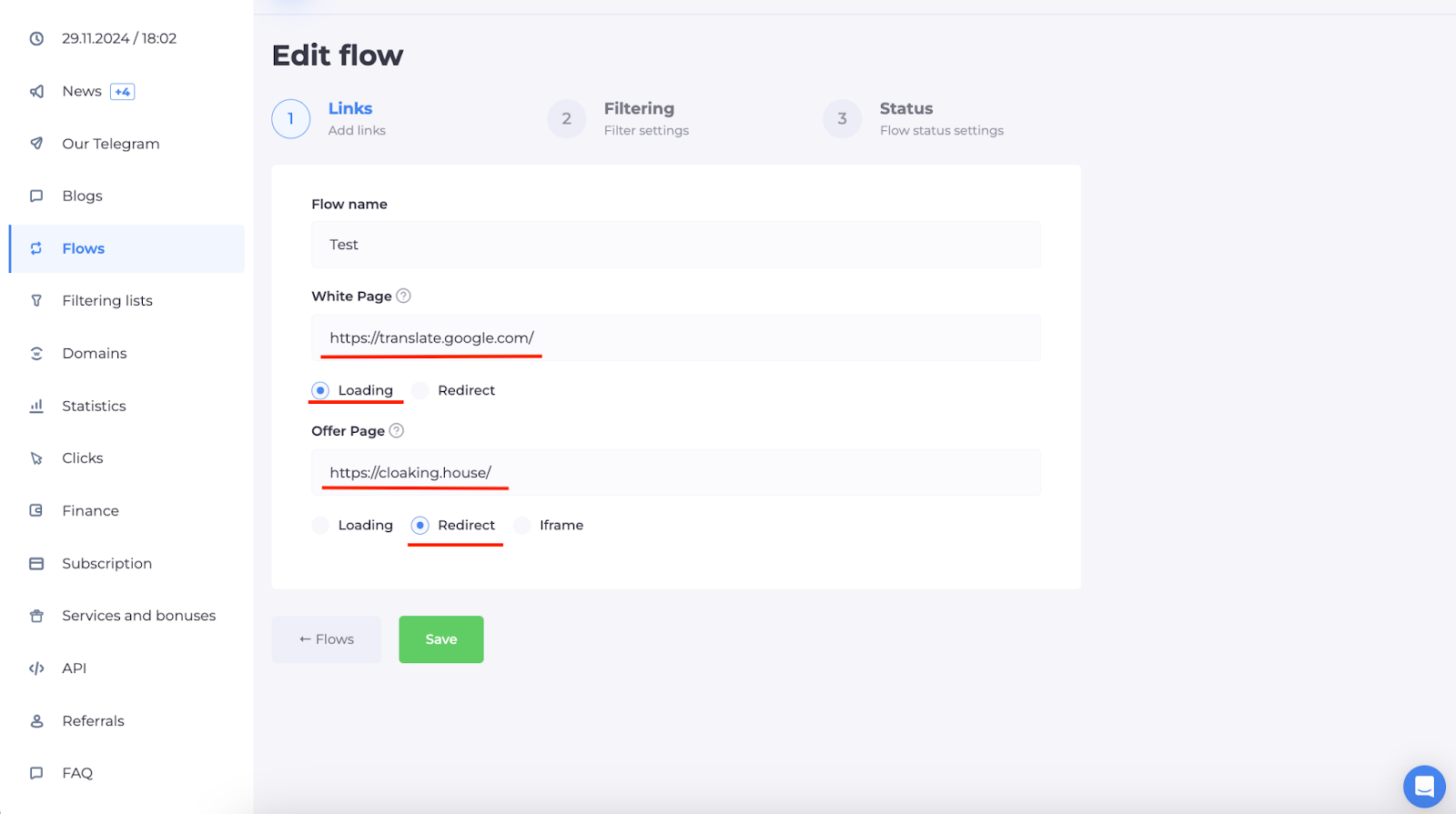Click the clock icon beside the date
1456x814 pixels.
36,38
